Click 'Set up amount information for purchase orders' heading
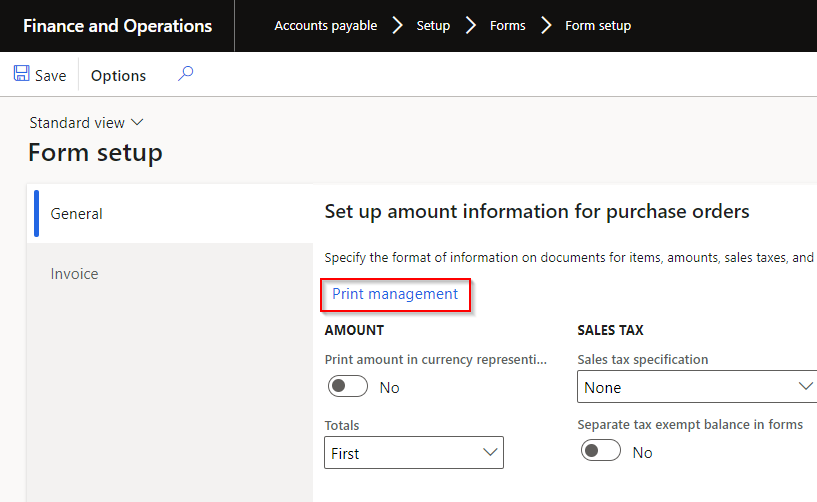The width and height of the screenshot is (817, 502). (x=537, y=212)
